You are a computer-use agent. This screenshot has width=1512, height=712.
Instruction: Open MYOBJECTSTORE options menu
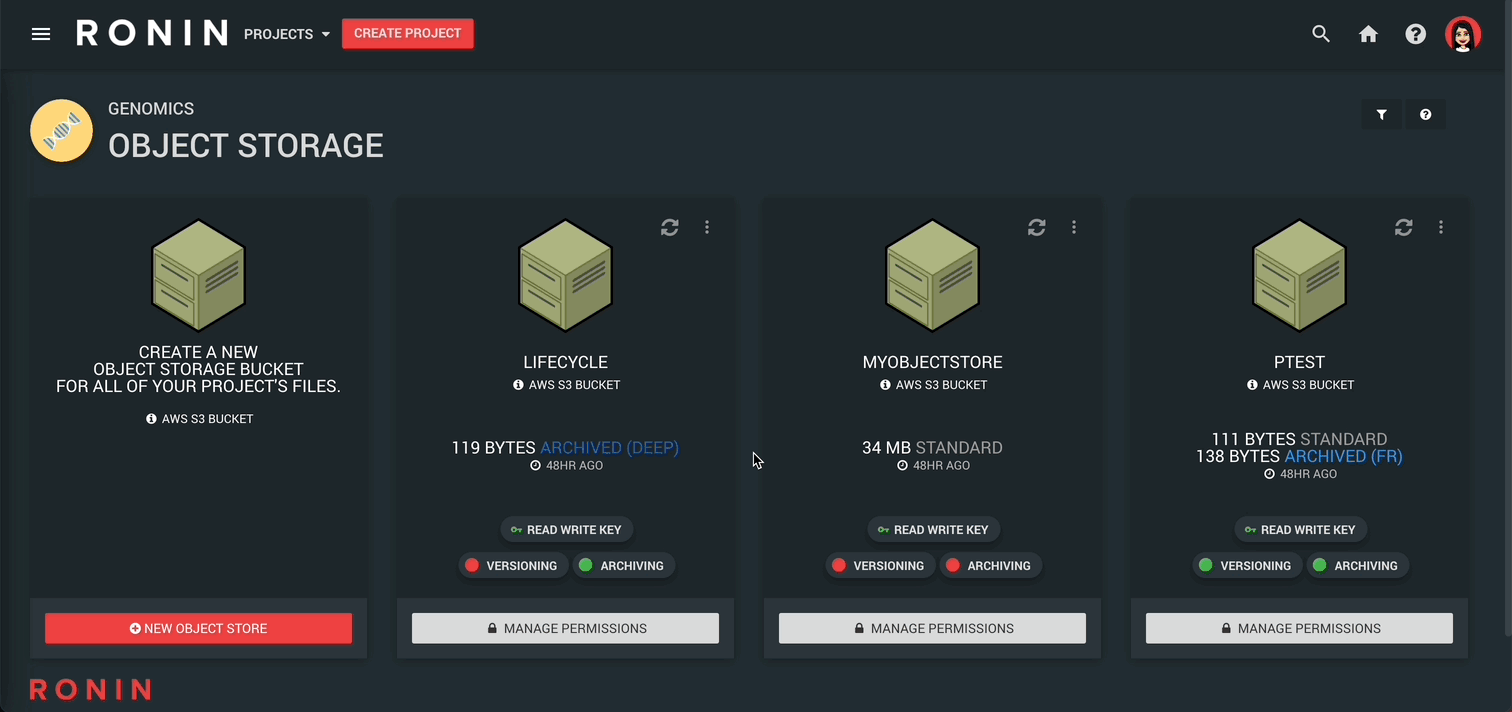click(1074, 227)
